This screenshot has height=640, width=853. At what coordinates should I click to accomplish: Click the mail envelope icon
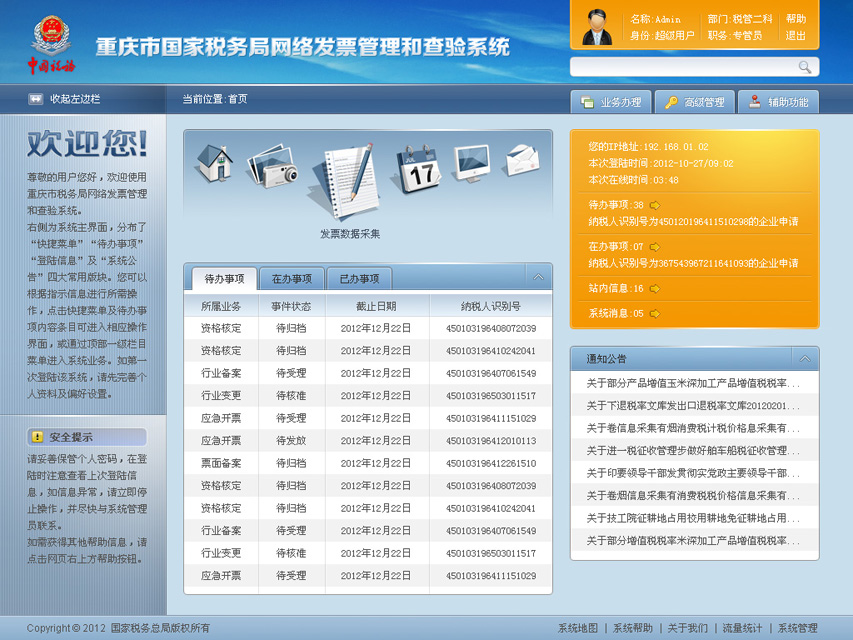(522, 159)
